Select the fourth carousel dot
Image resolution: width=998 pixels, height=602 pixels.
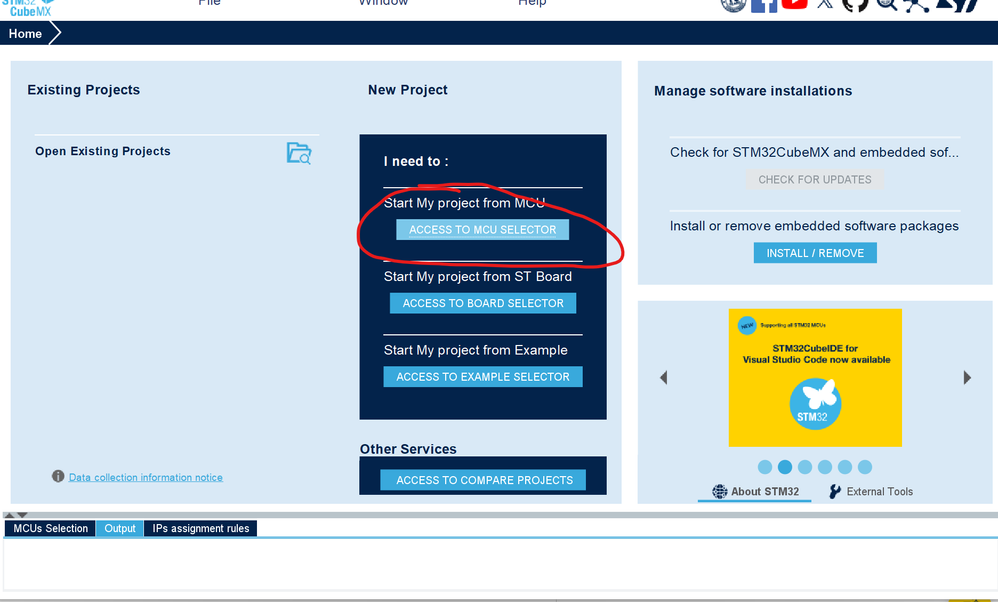[x=825, y=467]
